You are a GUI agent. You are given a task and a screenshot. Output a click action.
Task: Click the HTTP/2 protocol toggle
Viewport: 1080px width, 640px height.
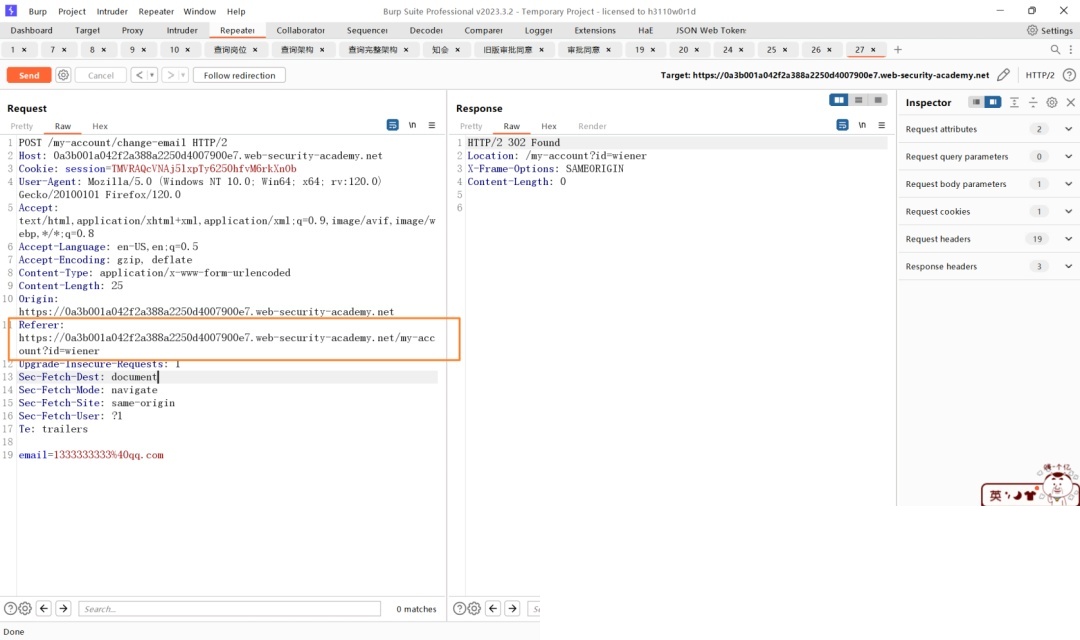(x=1039, y=75)
